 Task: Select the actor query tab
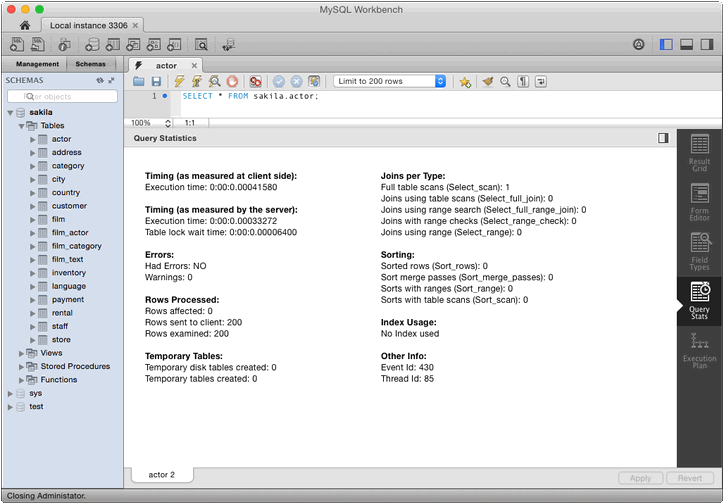[x=166, y=65]
